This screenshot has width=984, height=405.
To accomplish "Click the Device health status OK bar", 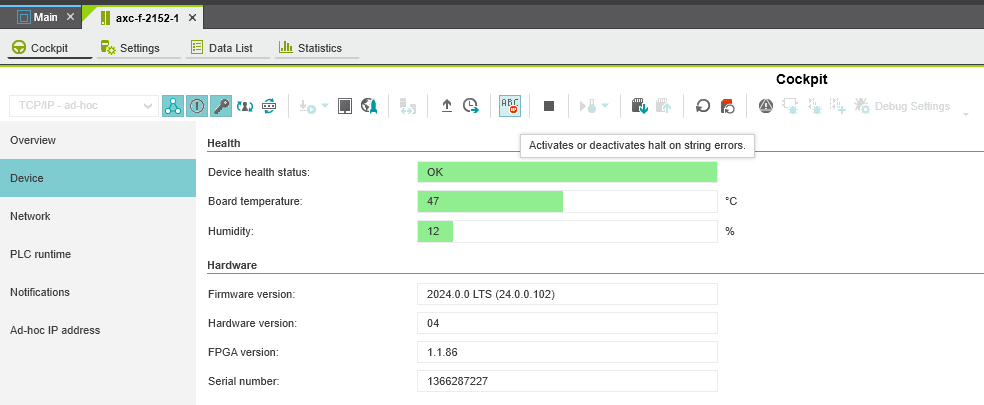I will tap(567, 172).
